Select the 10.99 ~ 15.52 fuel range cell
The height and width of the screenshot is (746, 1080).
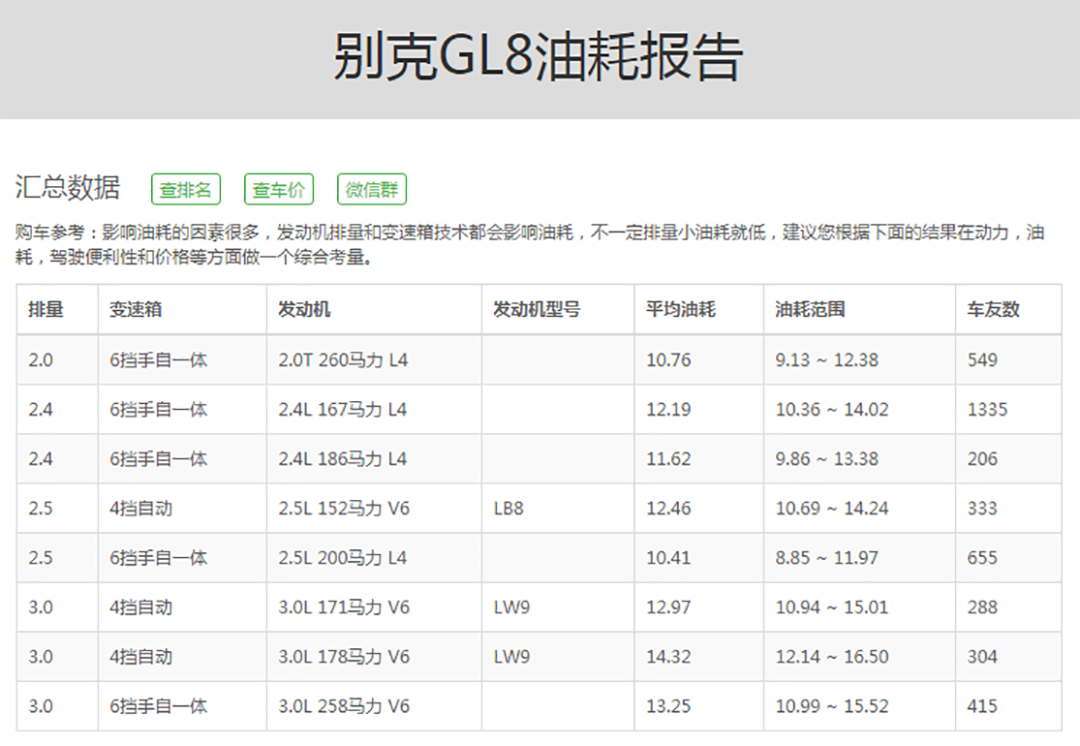[x=832, y=706]
